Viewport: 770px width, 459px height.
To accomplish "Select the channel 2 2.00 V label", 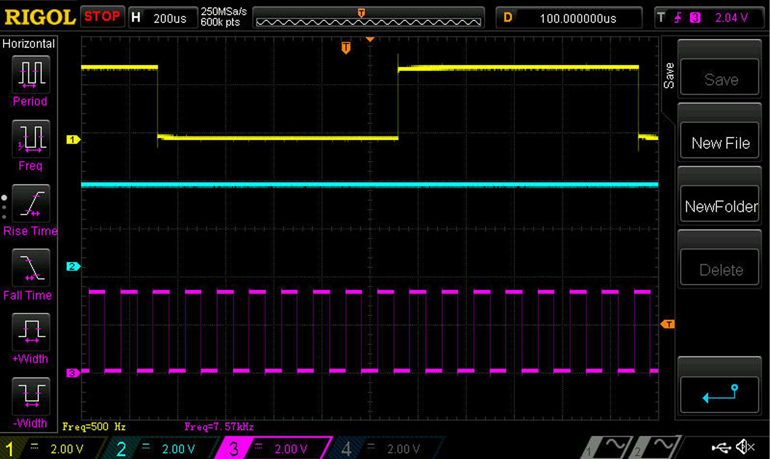I will 178,449.
